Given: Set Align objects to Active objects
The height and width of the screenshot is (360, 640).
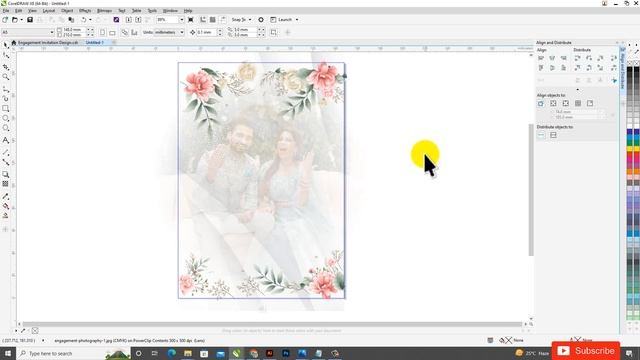Looking at the screenshot, I should click(x=541, y=104).
